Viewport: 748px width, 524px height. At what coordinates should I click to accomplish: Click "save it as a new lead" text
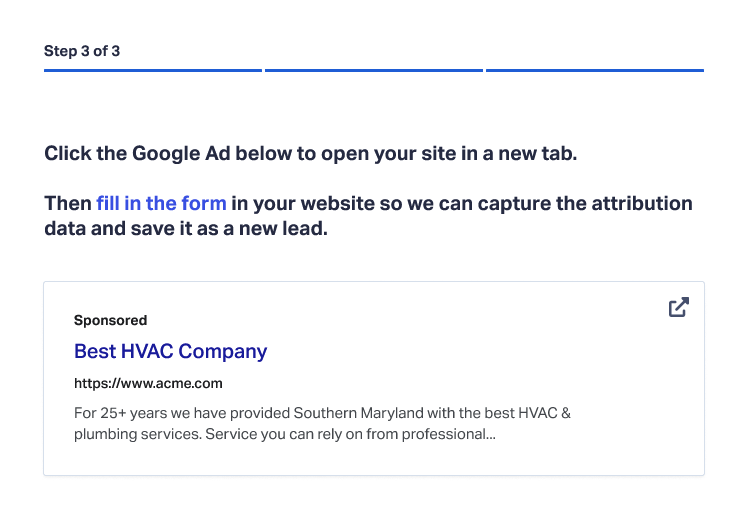(x=229, y=229)
